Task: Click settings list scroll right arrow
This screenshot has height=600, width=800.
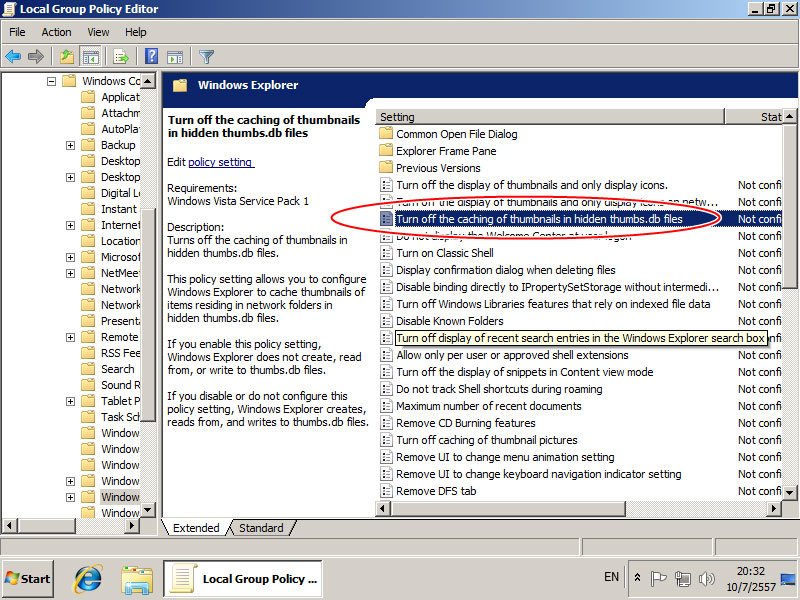Action: [x=774, y=508]
